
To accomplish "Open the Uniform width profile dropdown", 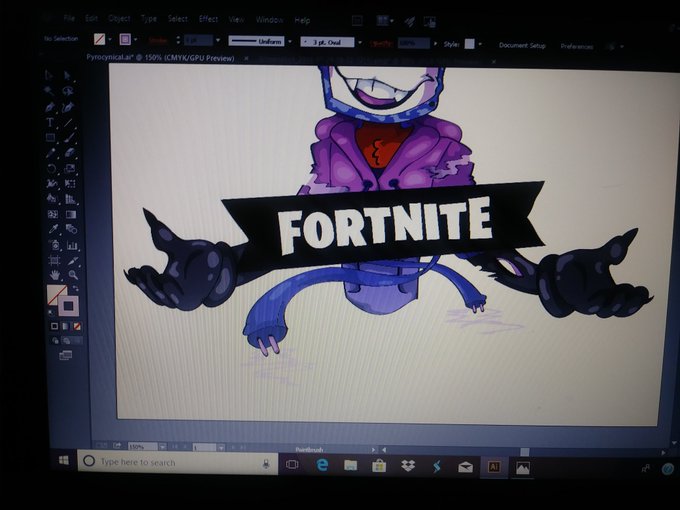I will [x=290, y=42].
